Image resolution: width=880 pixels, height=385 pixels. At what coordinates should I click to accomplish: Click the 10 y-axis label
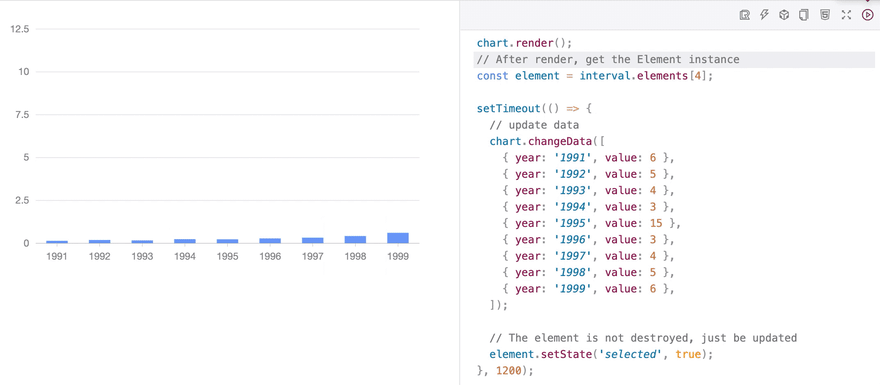coord(25,71)
